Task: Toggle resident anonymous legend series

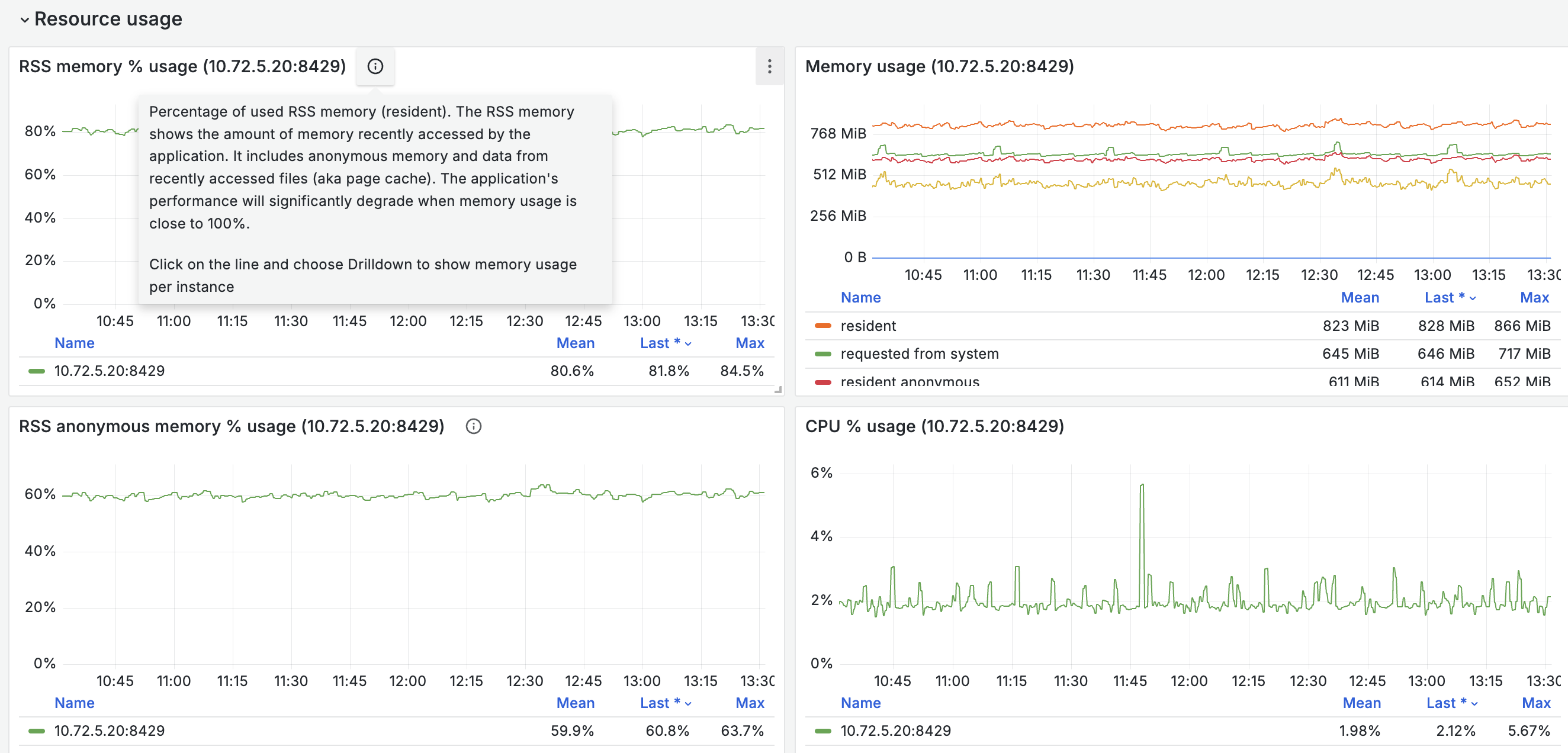Action: pyautogui.click(x=910, y=382)
